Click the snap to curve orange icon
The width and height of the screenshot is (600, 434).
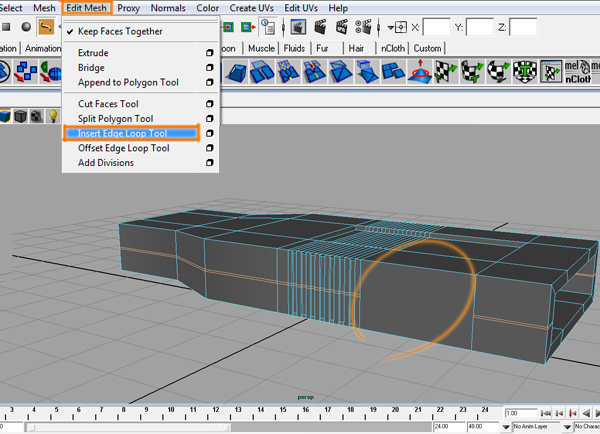click(46, 27)
